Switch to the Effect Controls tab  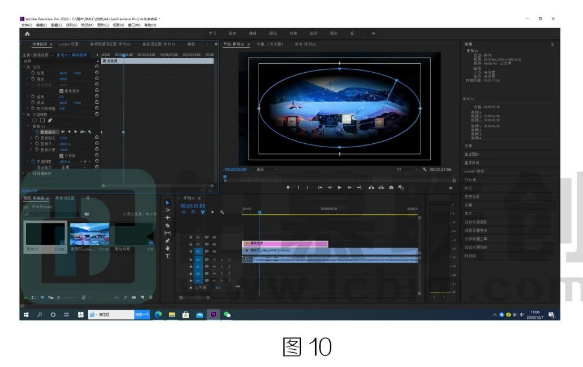pyautogui.click(x=40, y=44)
